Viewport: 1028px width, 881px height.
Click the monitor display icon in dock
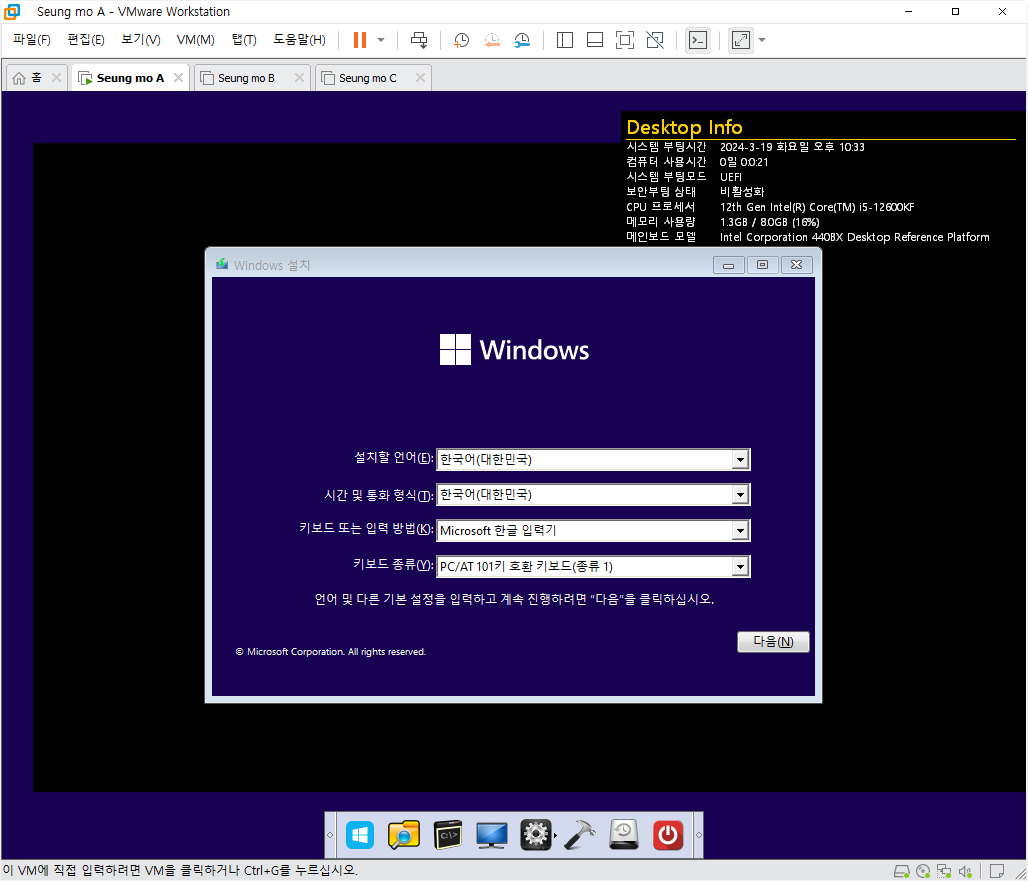click(x=492, y=835)
